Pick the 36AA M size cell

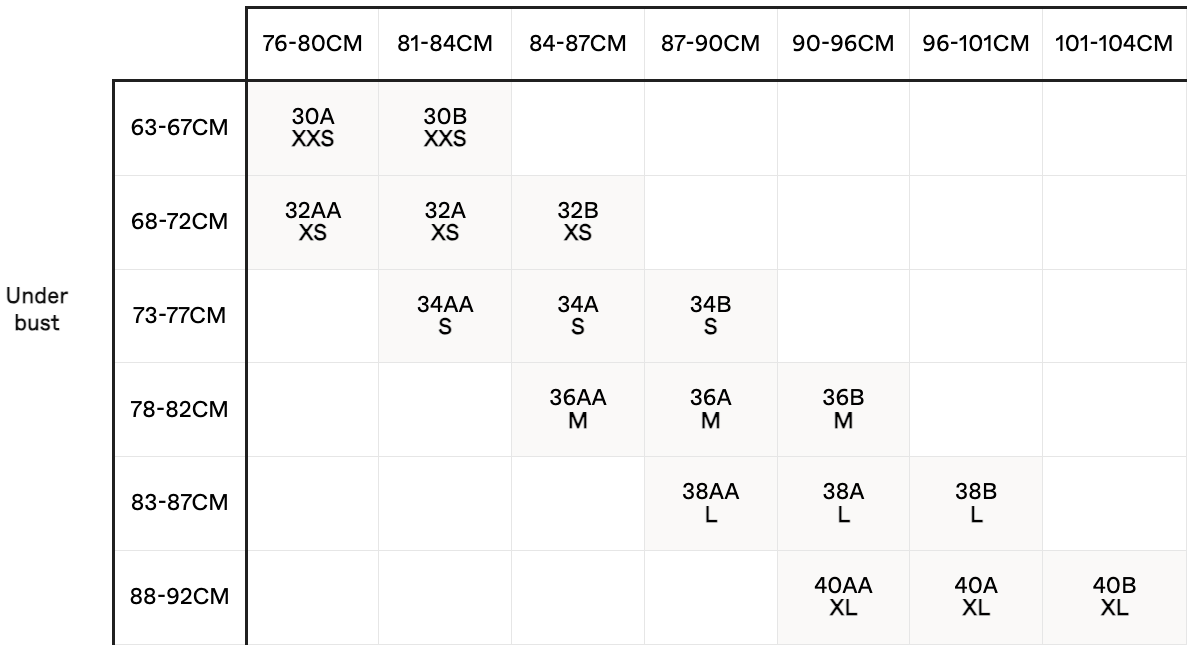click(x=578, y=409)
